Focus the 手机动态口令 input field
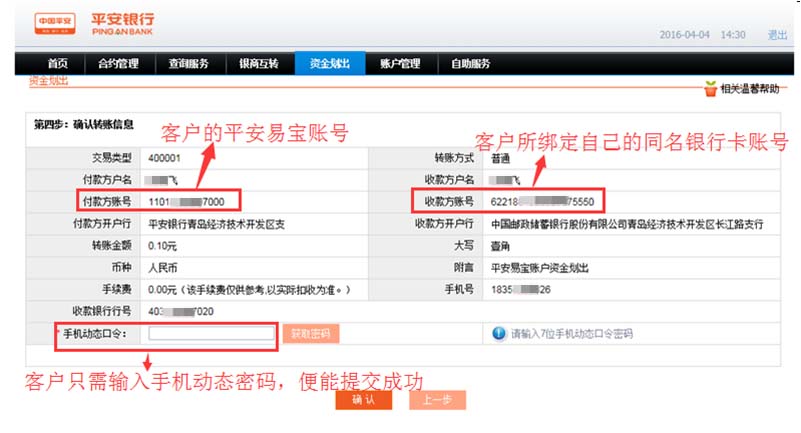 [x=211, y=333]
